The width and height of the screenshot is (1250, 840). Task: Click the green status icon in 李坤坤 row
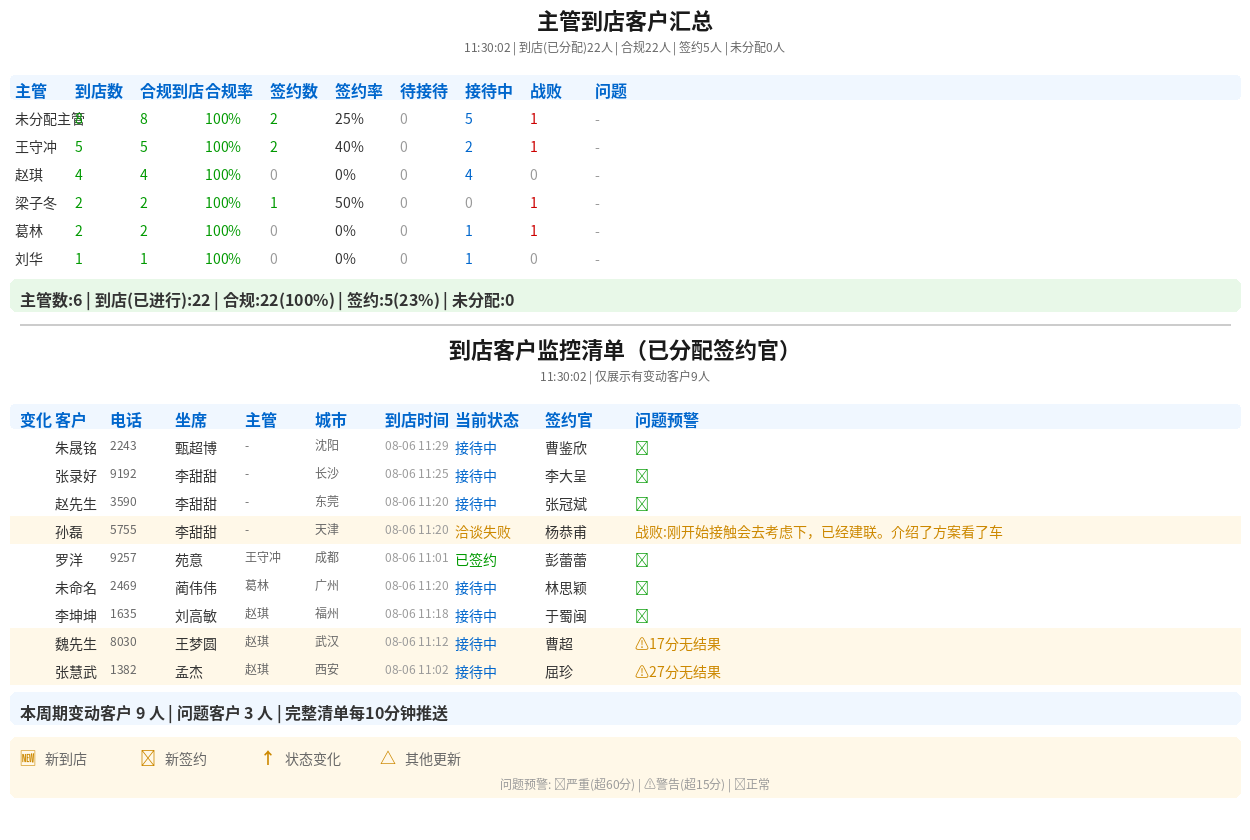click(642, 616)
